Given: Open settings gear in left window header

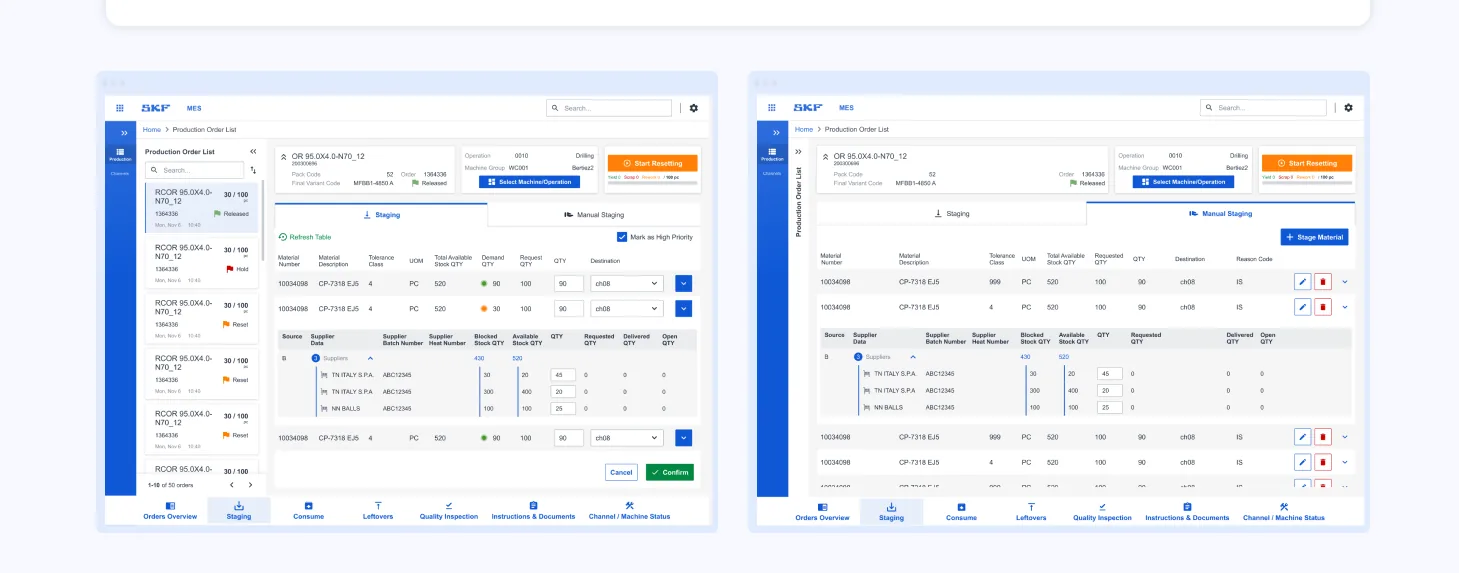Looking at the screenshot, I should 694,108.
